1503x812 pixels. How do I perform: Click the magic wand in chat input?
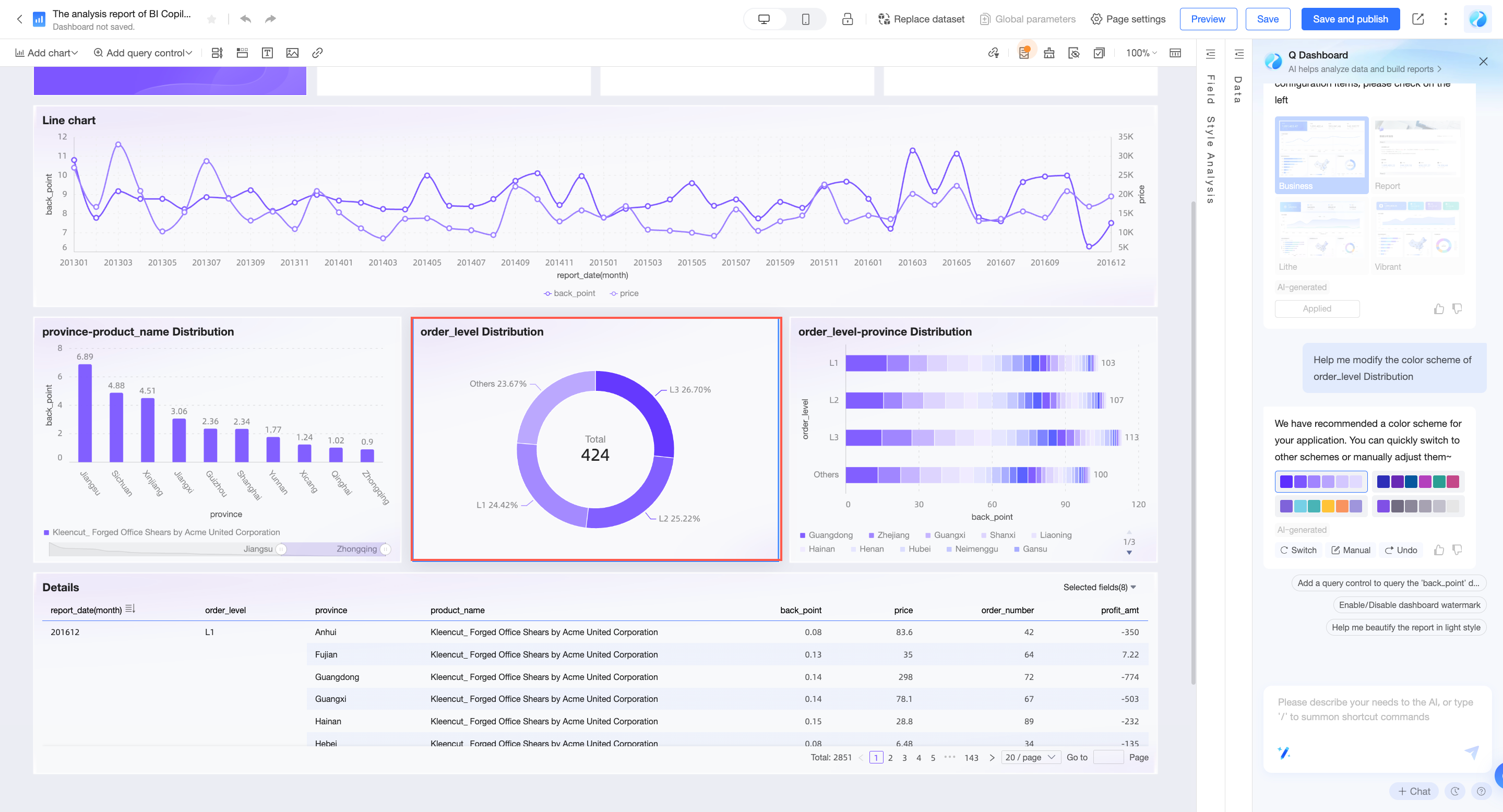point(1284,753)
